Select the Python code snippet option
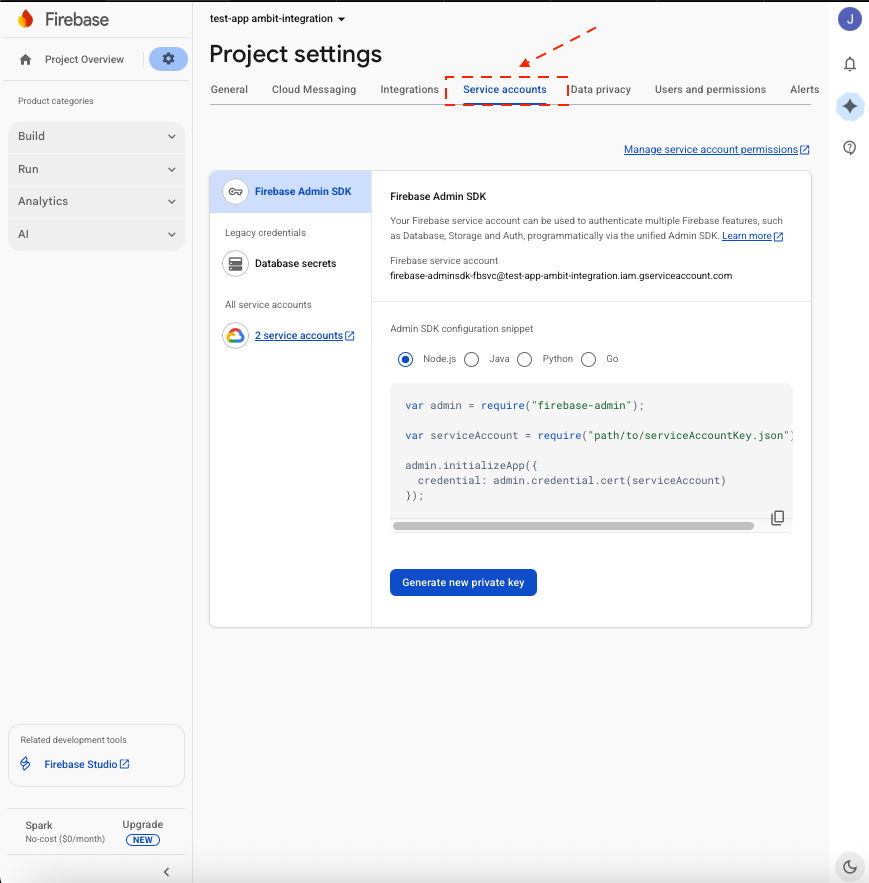The image size is (869, 883). (x=524, y=359)
